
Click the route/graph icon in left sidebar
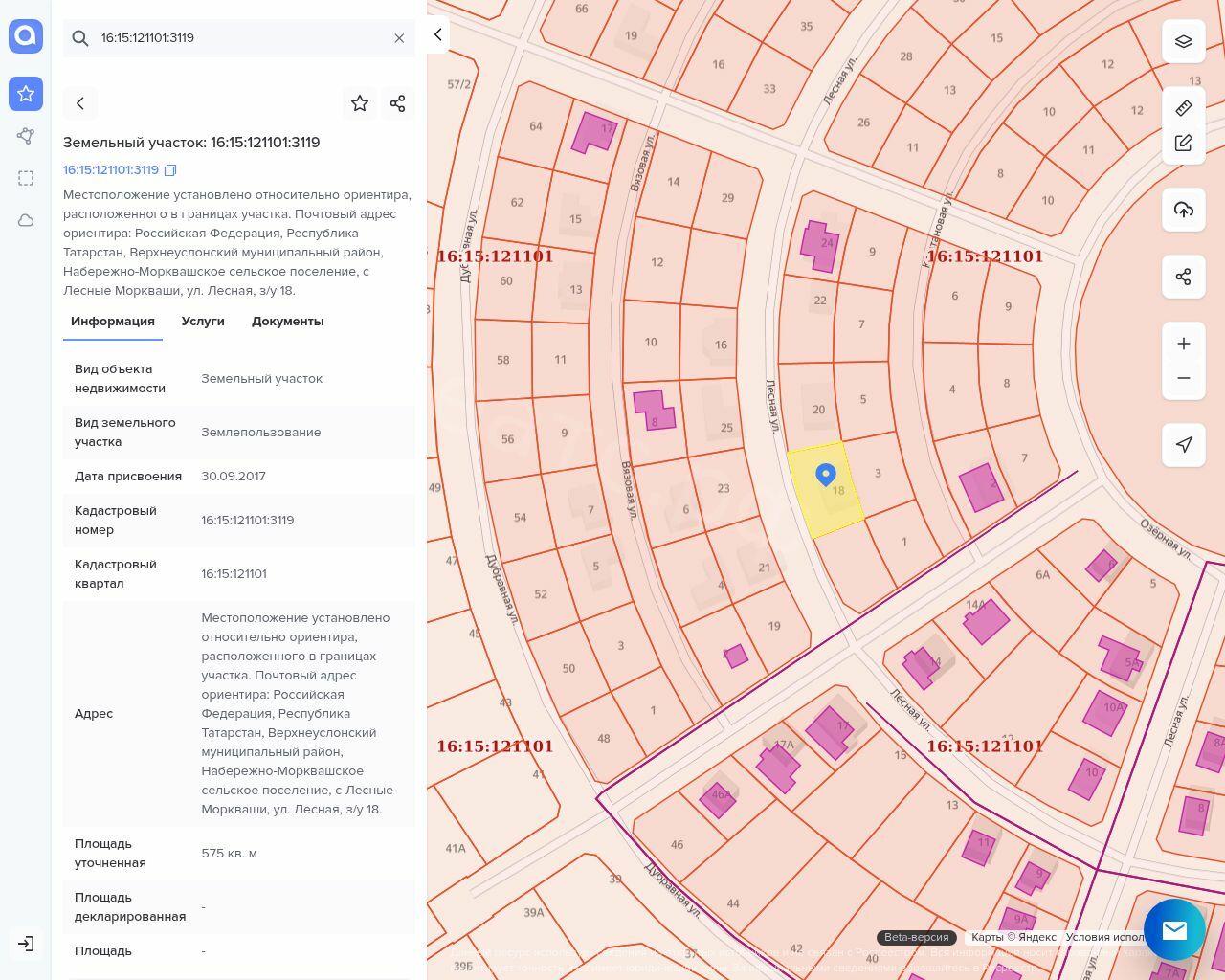click(x=26, y=136)
